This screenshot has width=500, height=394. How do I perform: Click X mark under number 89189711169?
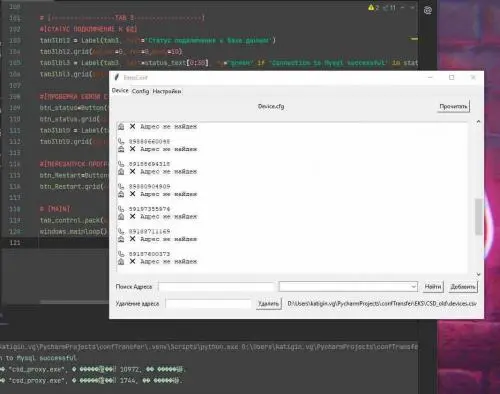pyautogui.click(x=132, y=239)
